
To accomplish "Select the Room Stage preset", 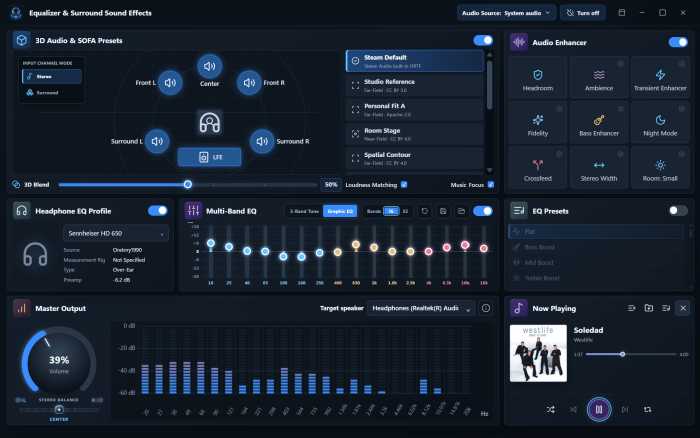I will pos(415,134).
